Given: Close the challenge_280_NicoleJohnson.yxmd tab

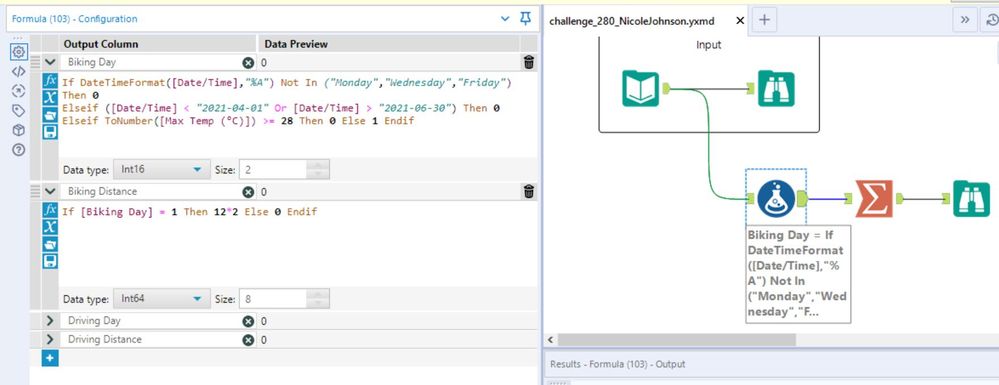Looking at the screenshot, I should pyautogui.click(x=740, y=21).
